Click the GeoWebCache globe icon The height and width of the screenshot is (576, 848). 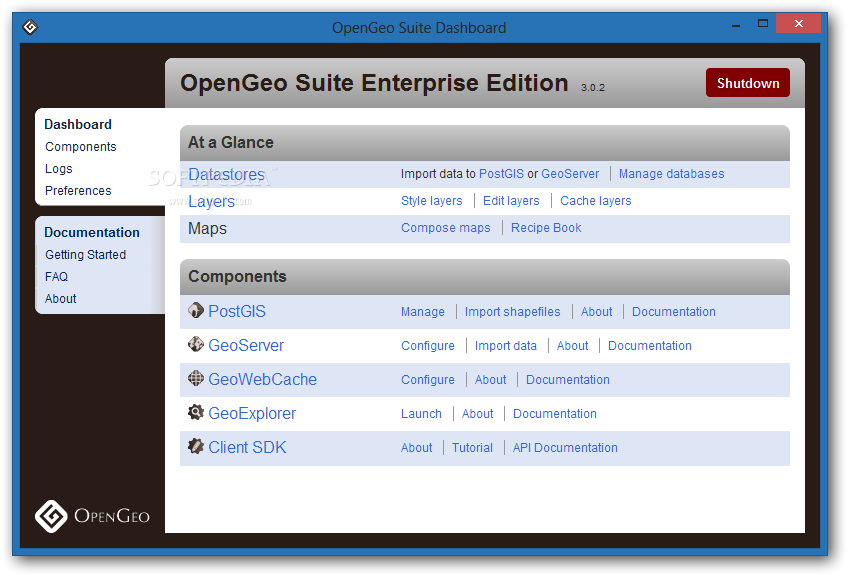coord(195,378)
